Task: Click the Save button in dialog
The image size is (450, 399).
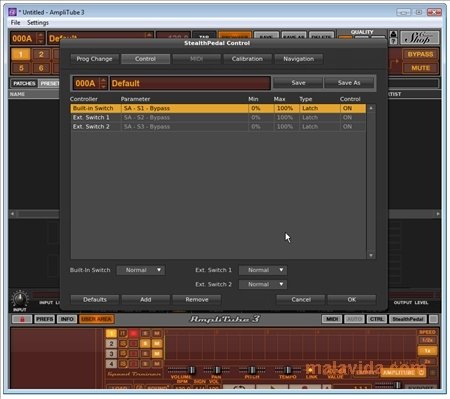Action: (298, 83)
